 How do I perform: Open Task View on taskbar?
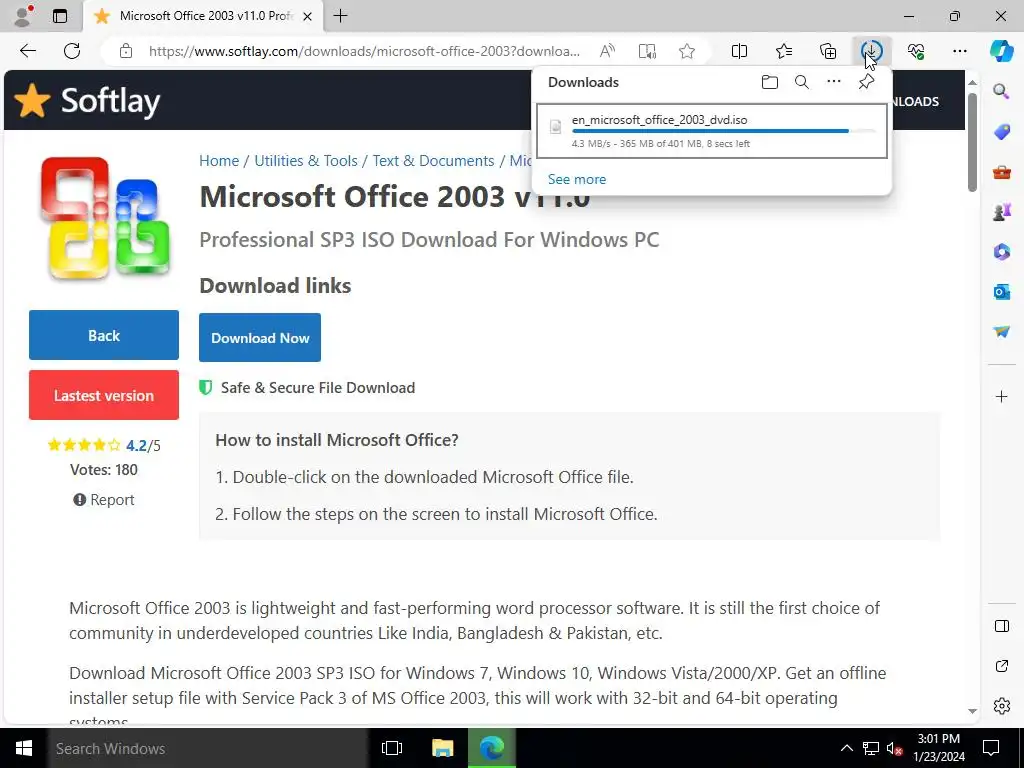[x=392, y=748]
